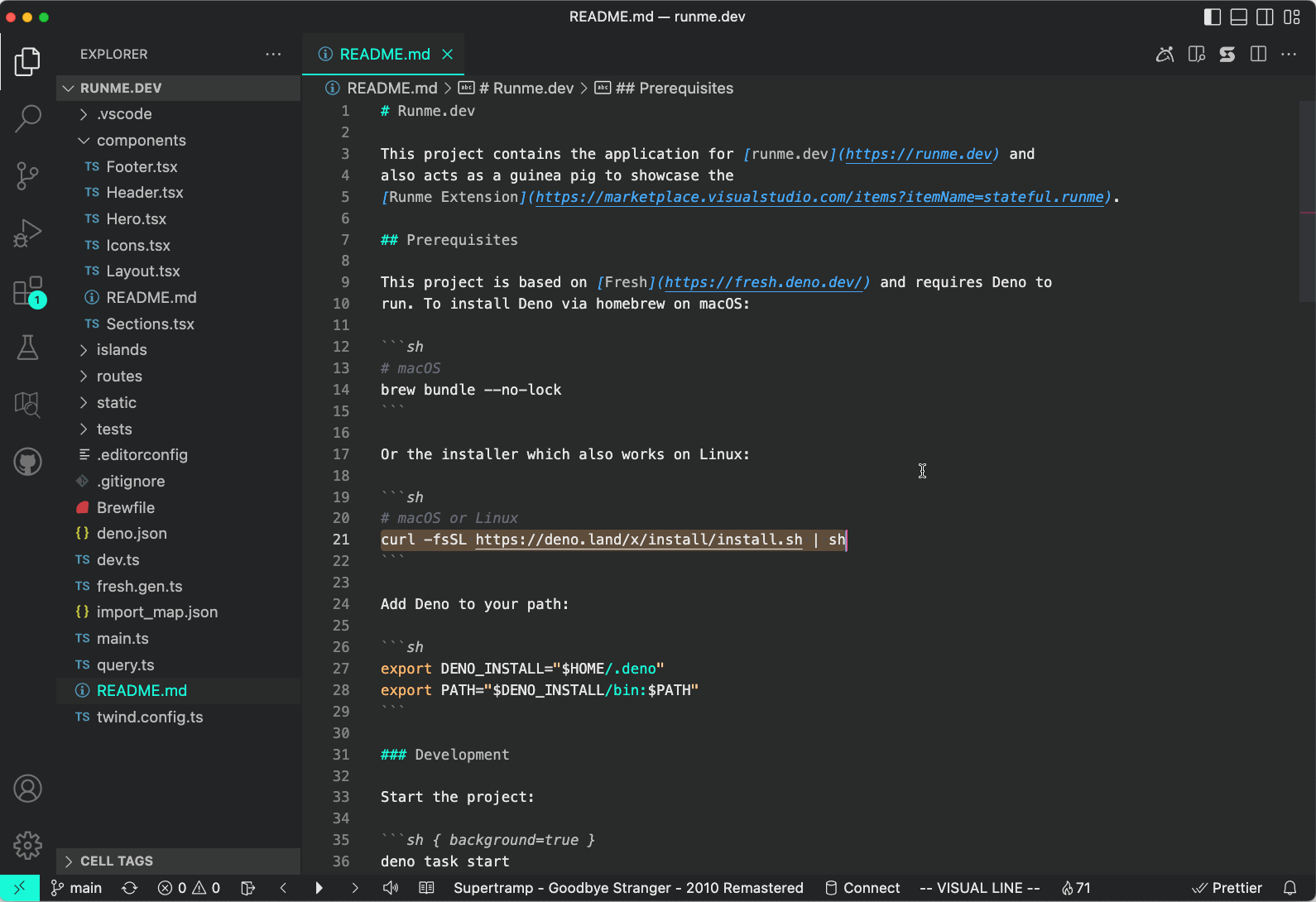
Task: Expand the tests folder
Action: 178,429
